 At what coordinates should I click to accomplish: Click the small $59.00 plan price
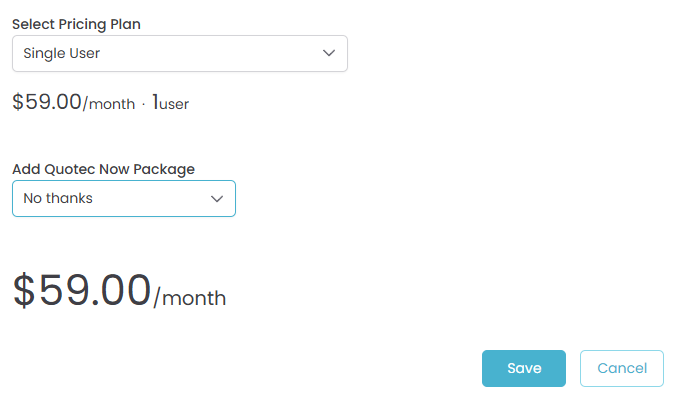[46, 102]
